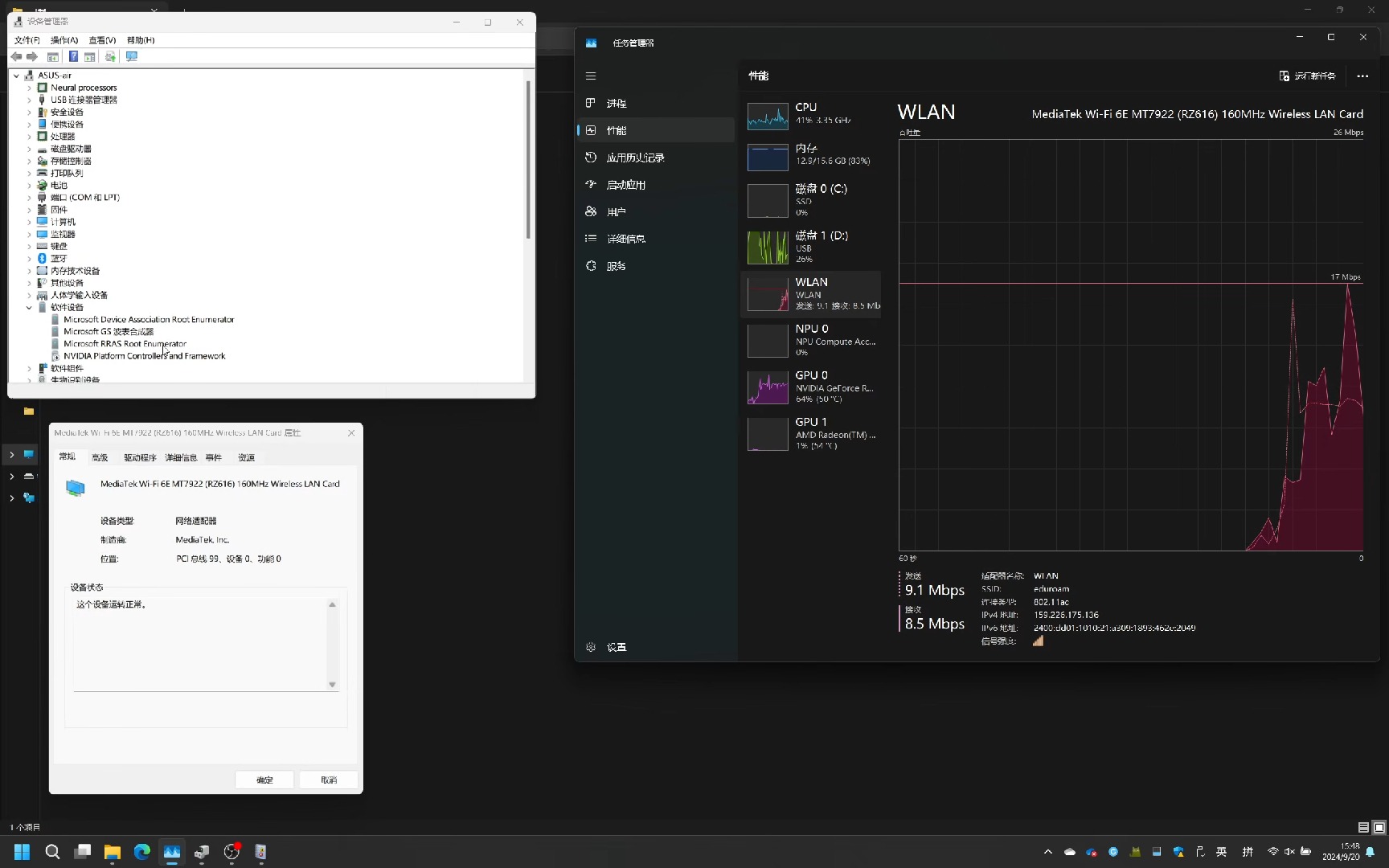
Task: Switch to 高级 tab in properties dialog
Action: click(x=100, y=457)
